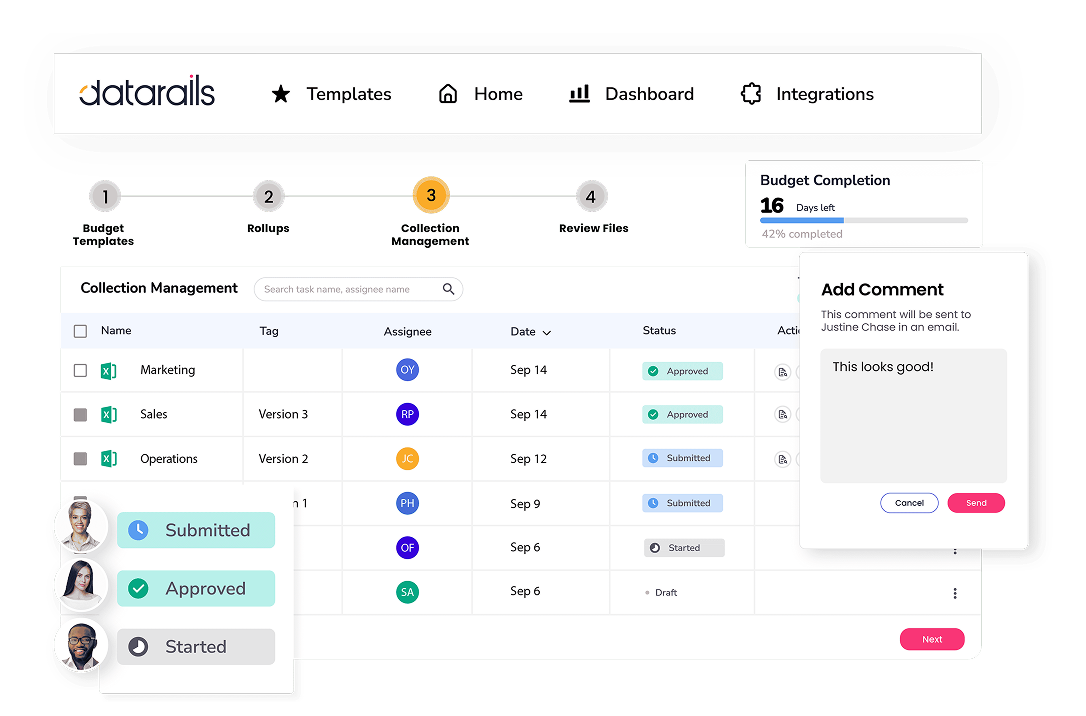Click the Integrations puzzle piece icon
This screenshot has width=1086, height=716.
[x=751, y=94]
